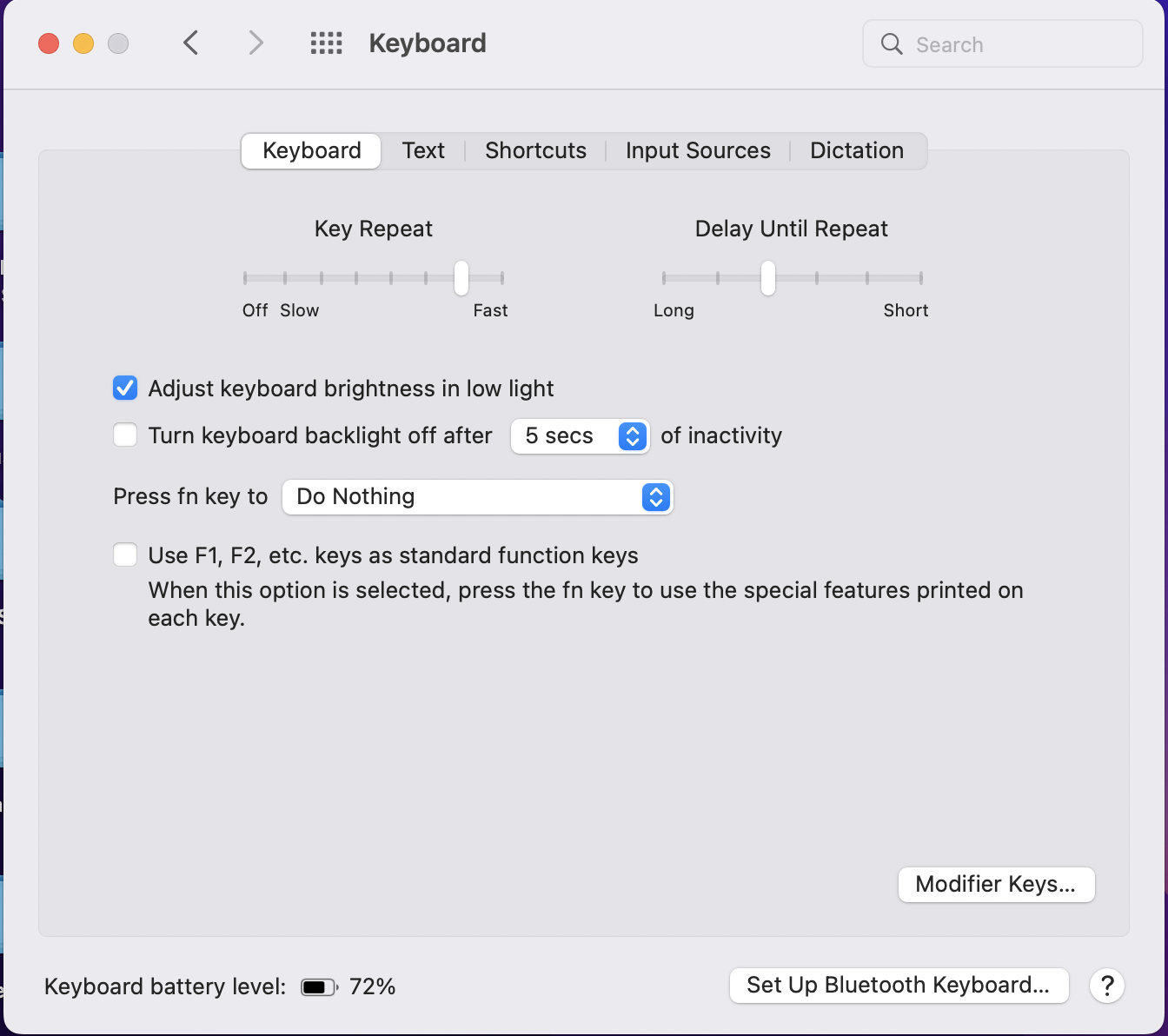Image resolution: width=1168 pixels, height=1036 pixels.
Task: Click the search magnifying glass icon
Action: click(x=892, y=43)
